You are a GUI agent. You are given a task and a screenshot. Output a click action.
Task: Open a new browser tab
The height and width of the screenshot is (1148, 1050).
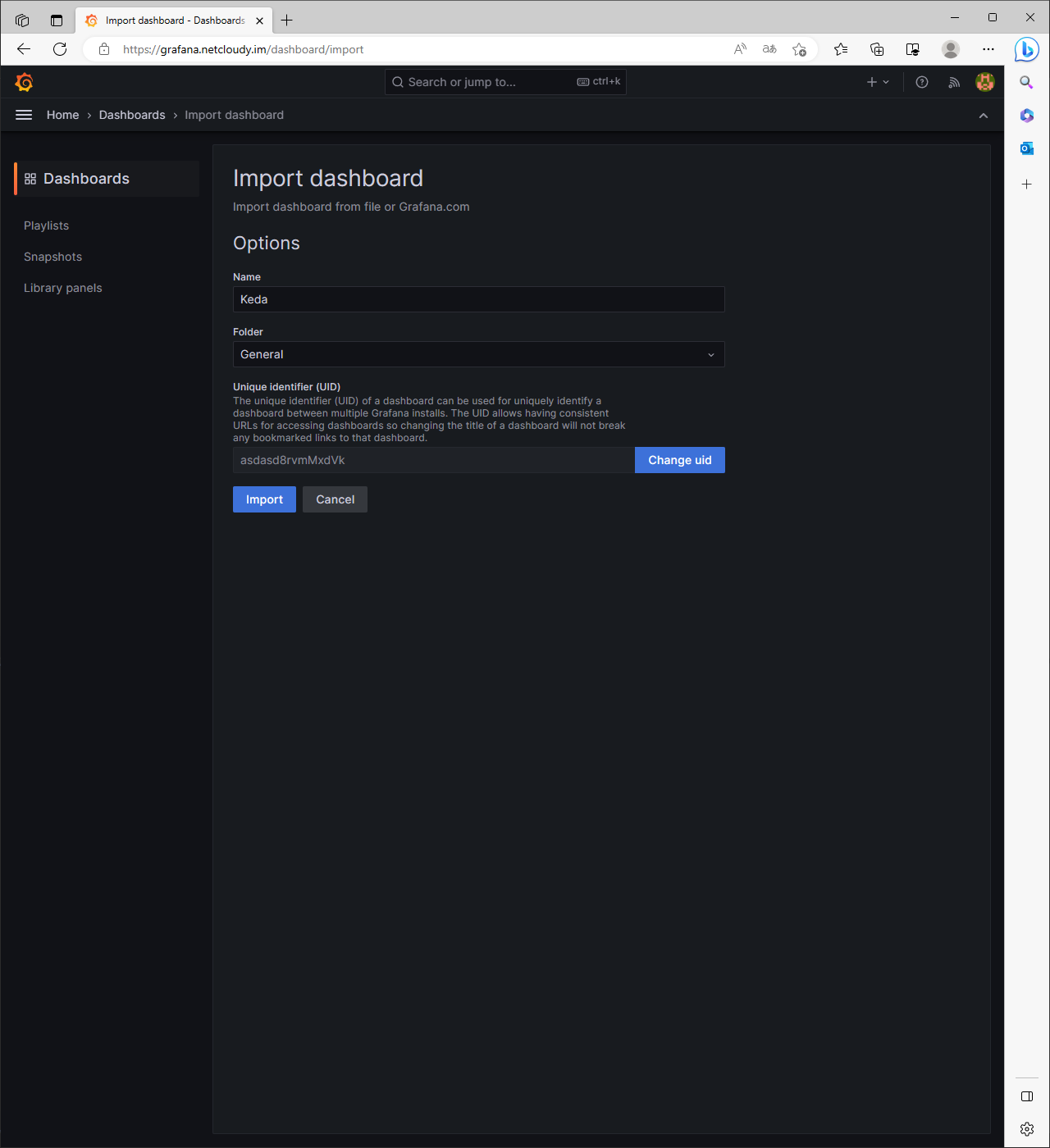pyautogui.click(x=286, y=20)
